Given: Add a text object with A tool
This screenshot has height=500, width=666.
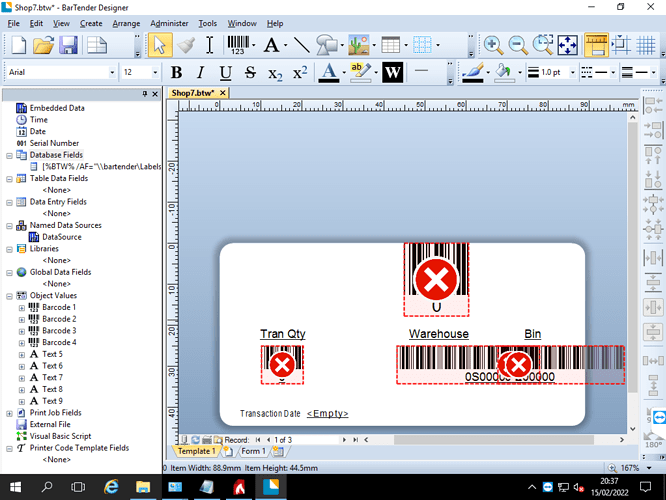Looking at the screenshot, I should tap(271, 45).
